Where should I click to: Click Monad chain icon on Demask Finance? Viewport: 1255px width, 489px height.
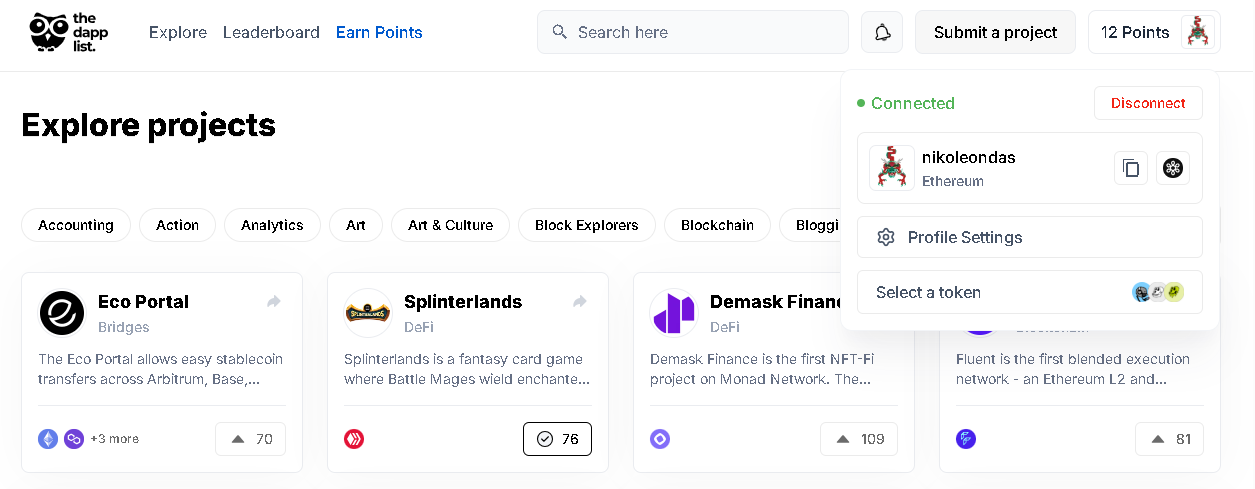click(x=660, y=438)
